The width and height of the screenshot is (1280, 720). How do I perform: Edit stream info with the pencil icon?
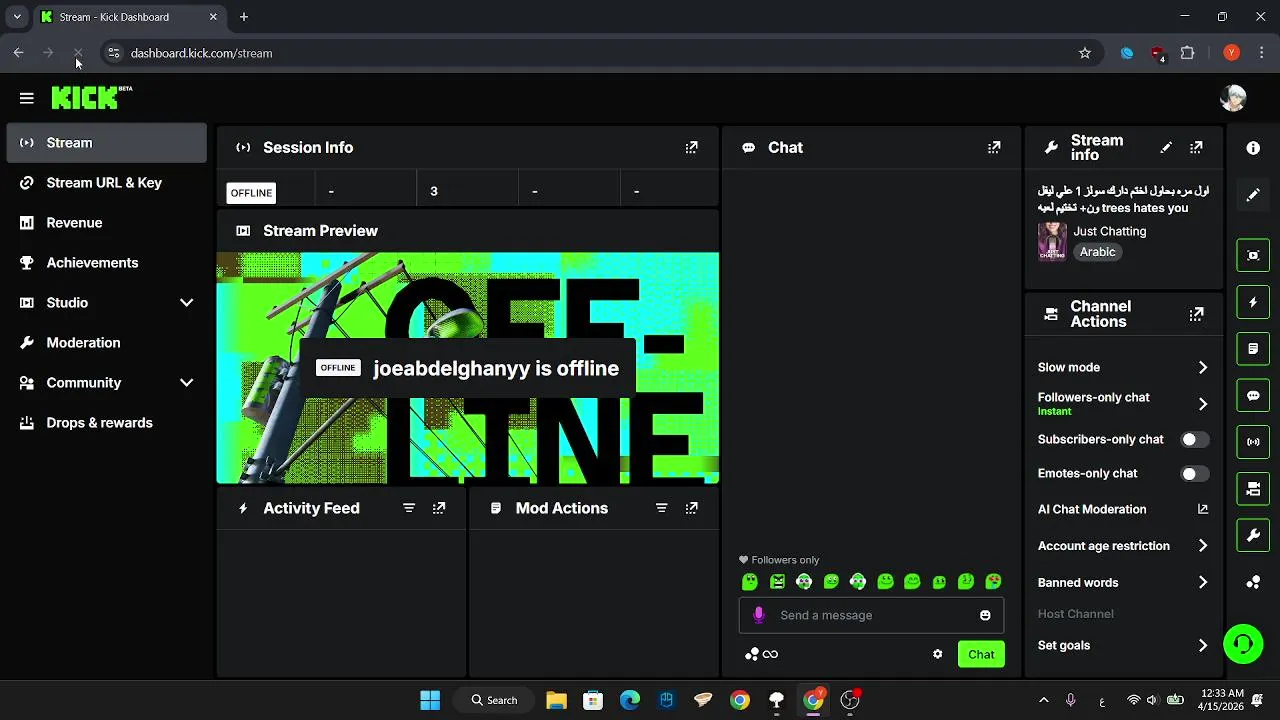1166,147
